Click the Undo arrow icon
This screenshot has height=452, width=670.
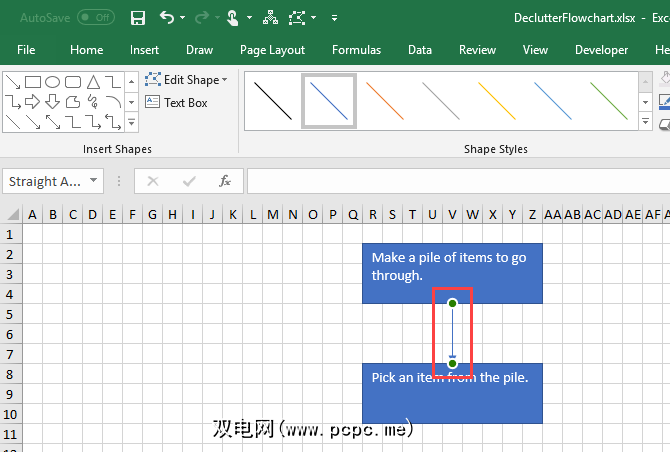pyautogui.click(x=167, y=18)
